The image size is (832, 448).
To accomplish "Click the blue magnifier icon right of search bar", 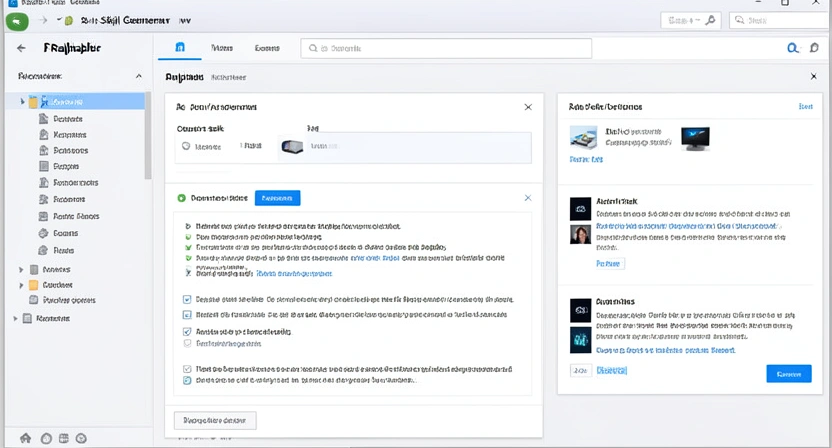I will (x=793, y=48).
